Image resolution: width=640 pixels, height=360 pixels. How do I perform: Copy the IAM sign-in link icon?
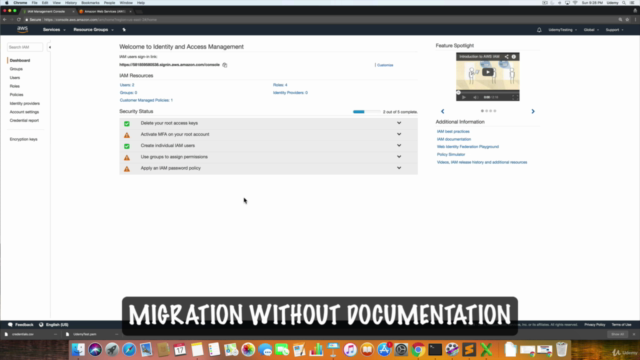tap(224, 65)
